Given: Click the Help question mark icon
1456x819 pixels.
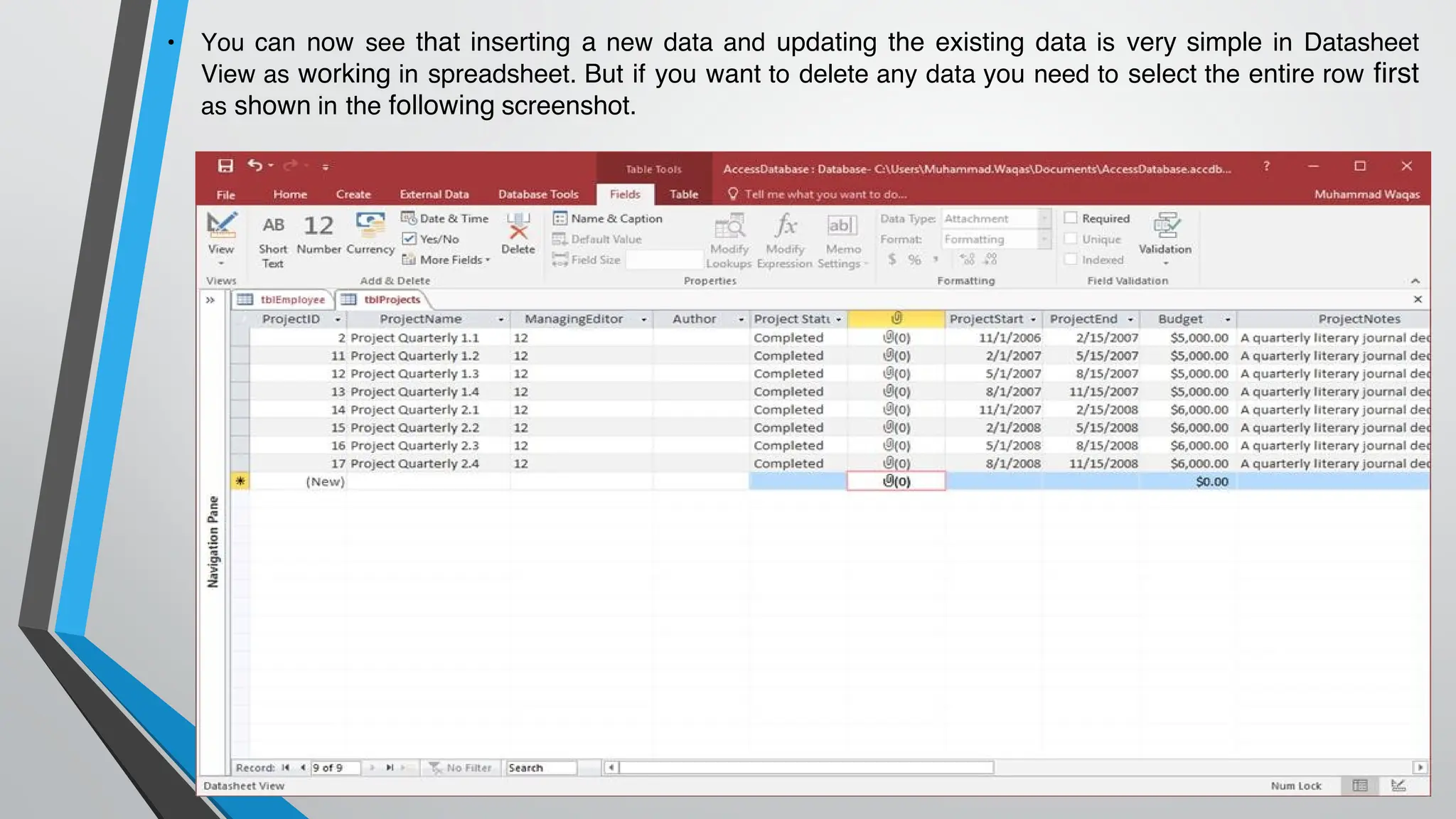Looking at the screenshot, I should [1266, 166].
